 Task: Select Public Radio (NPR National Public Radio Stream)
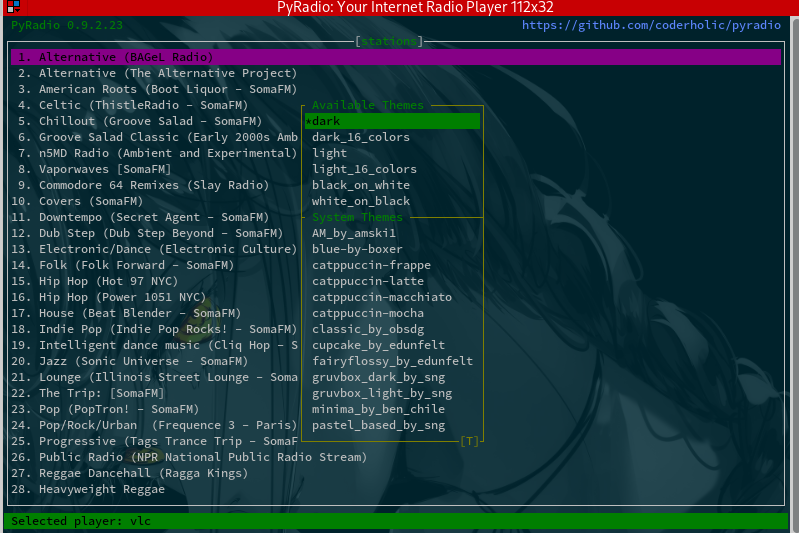[189, 457]
